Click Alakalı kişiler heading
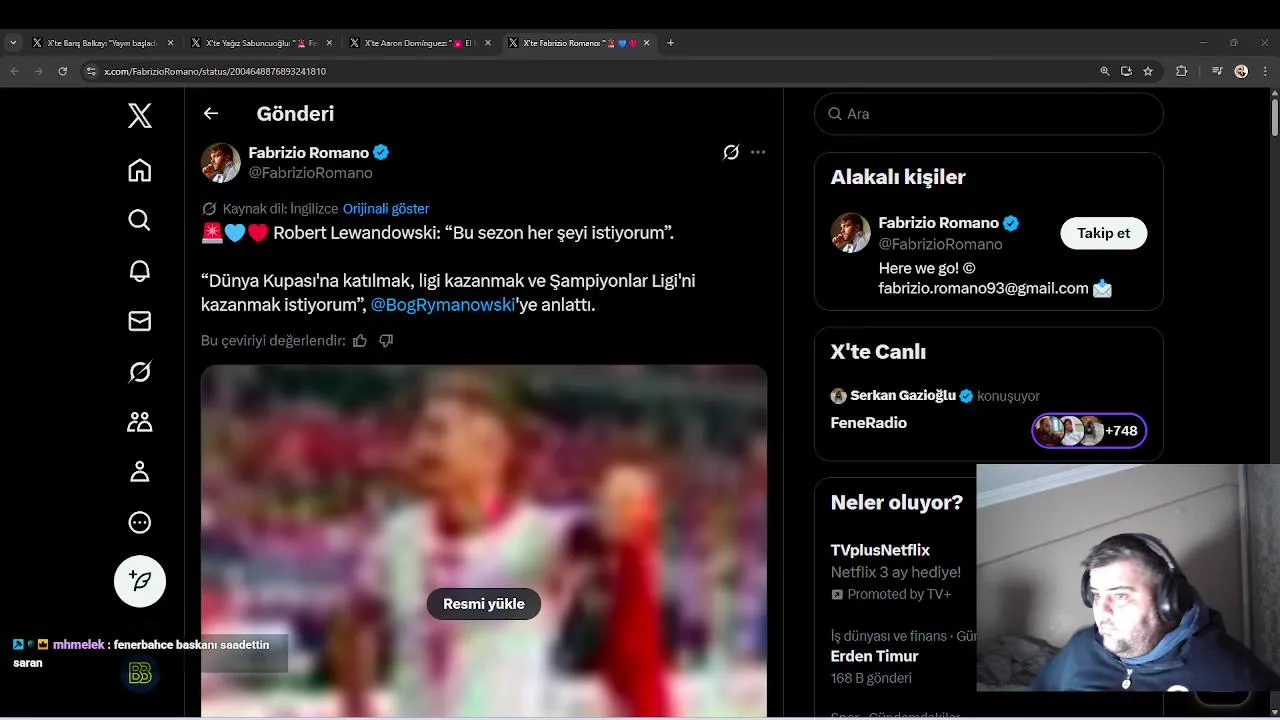 (898, 177)
